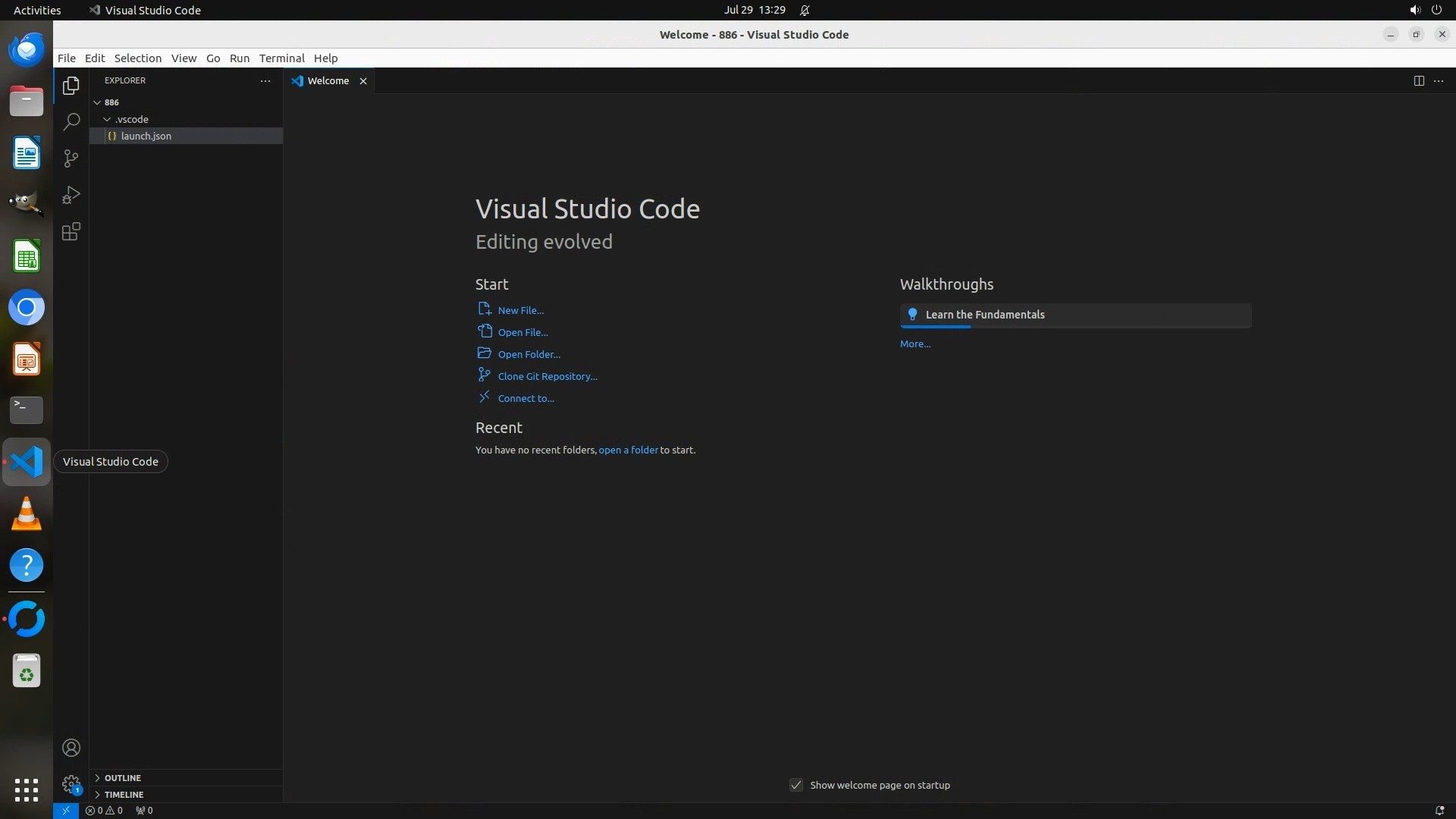Click the notifications bell in status bar
The image size is (1456, 819).
point(1439,810)
